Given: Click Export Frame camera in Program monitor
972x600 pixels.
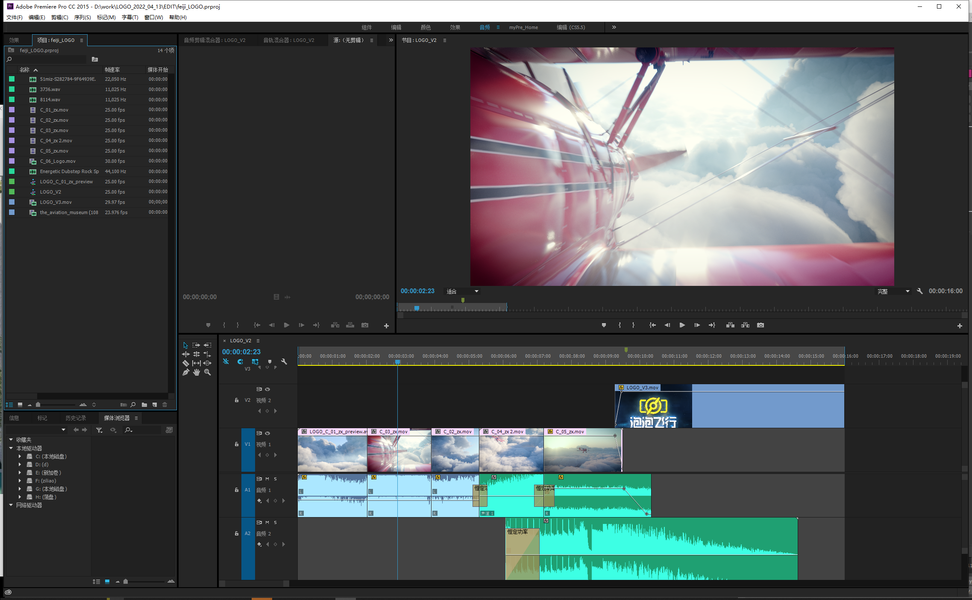Looking at the screenshot, I should [x=761, y=325].
